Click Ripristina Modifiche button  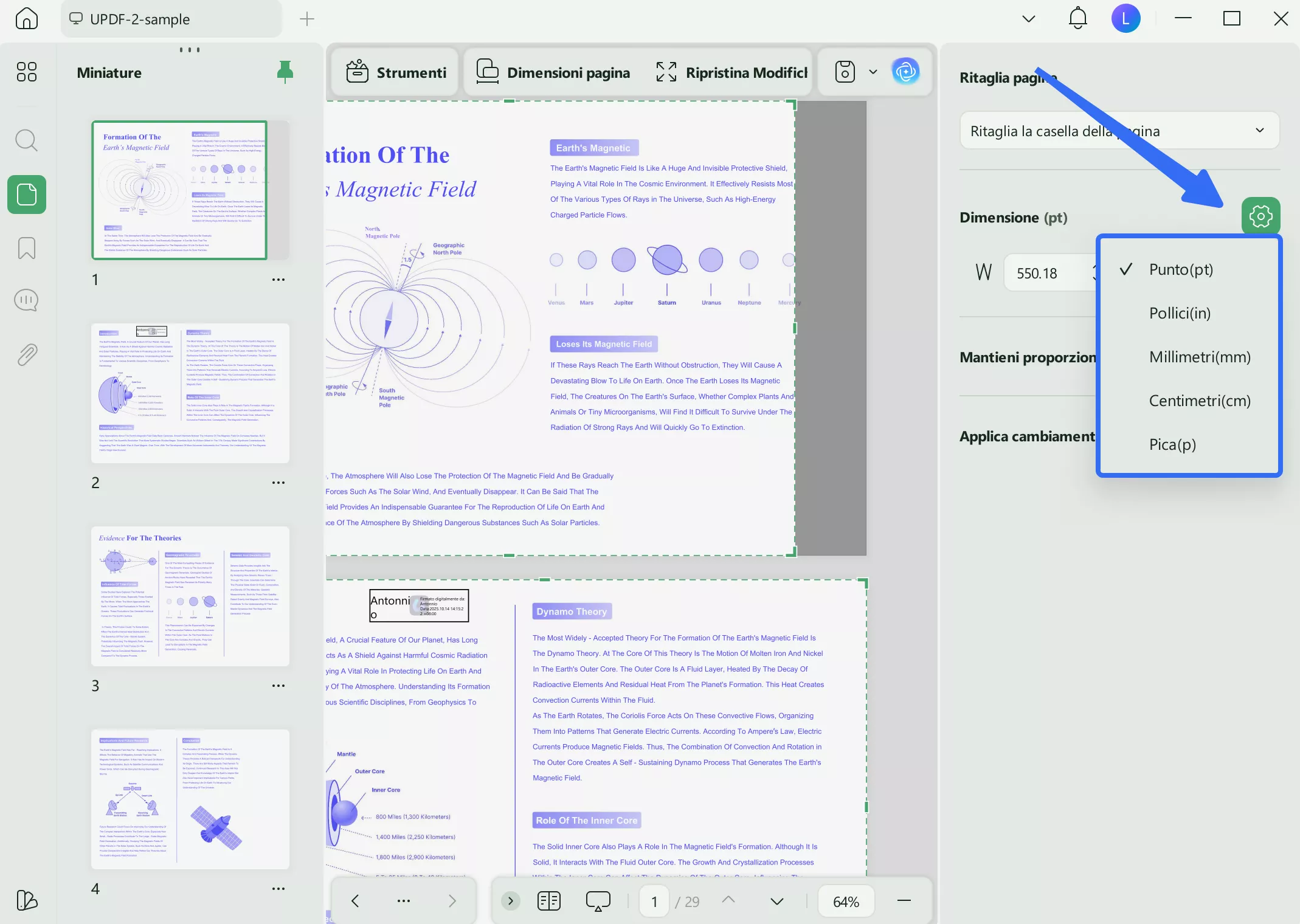pos(732,72)
